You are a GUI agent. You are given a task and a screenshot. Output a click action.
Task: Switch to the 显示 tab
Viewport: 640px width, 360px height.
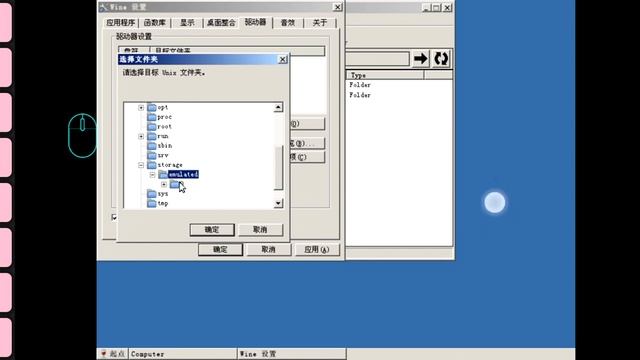point(187,23)
